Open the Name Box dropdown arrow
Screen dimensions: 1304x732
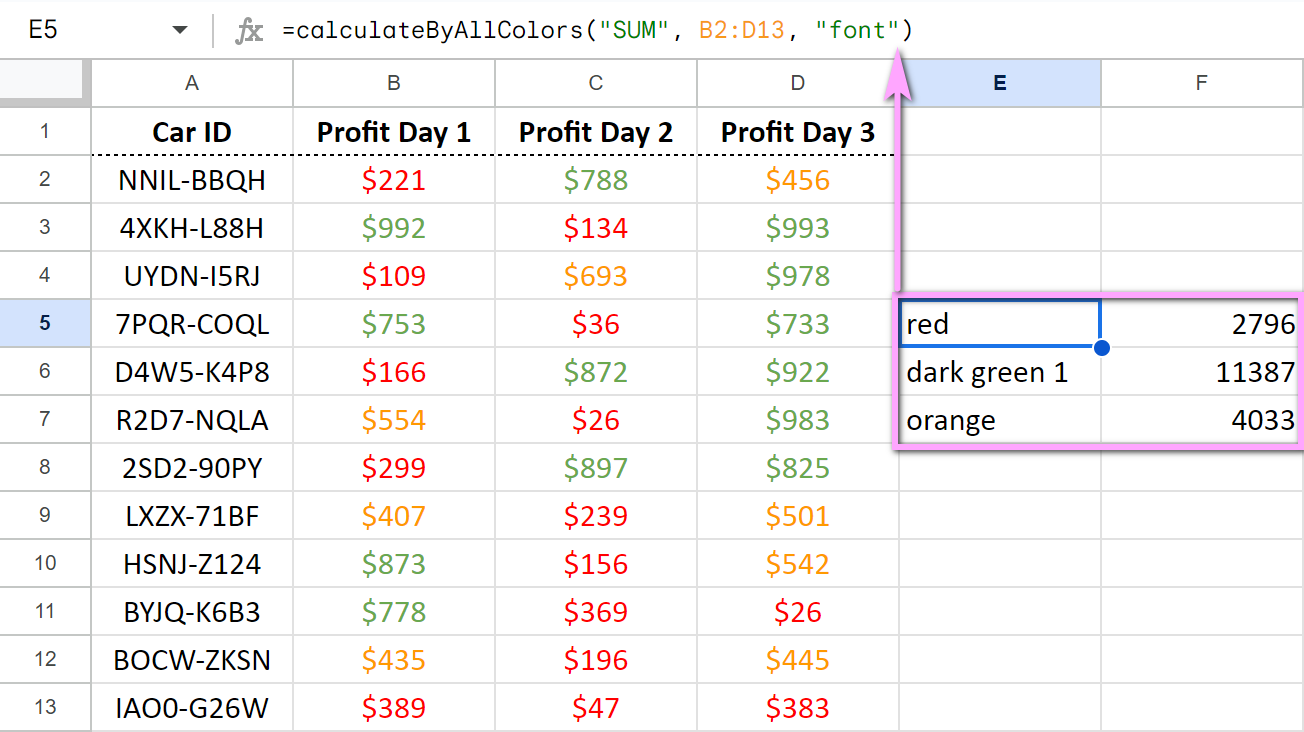[x=178, y=29]
